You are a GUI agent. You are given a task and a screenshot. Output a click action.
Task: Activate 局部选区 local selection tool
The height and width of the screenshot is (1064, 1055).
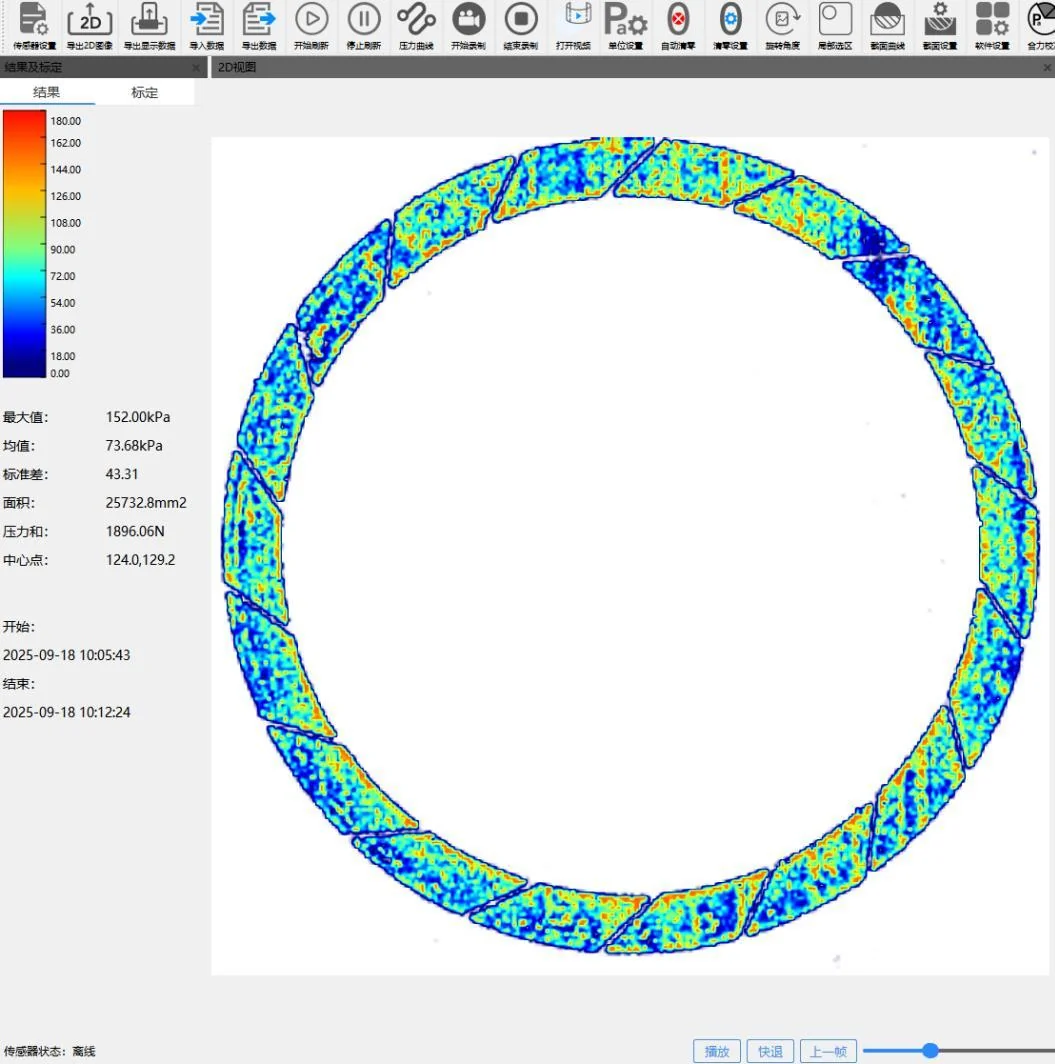coord(835,26)
